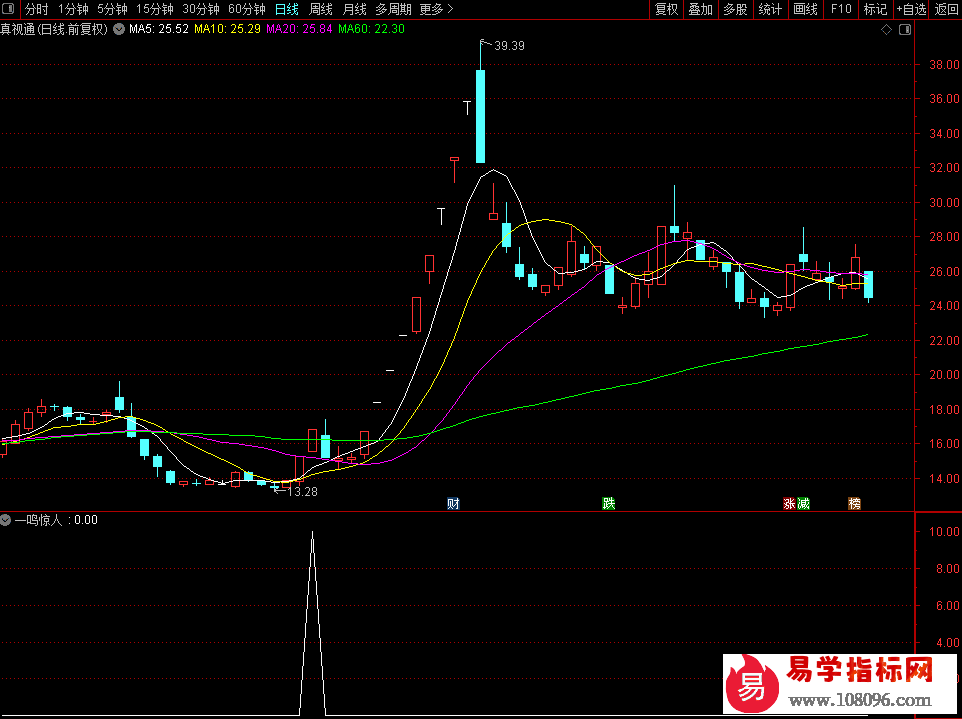The width and height of the screenshot is (962, 719).
Task: Expand the 更多 periods menu
Action: pos(436,10)
